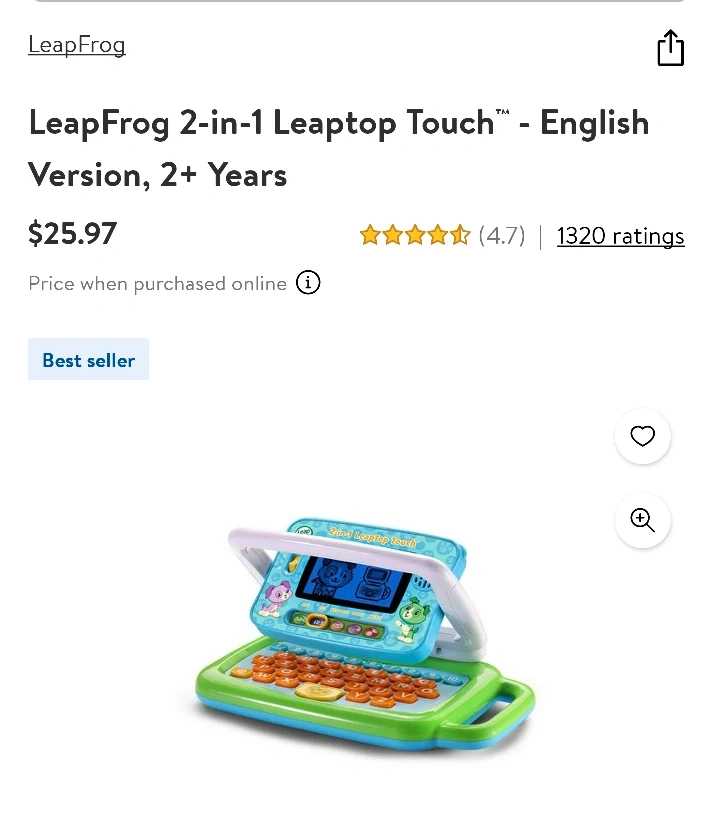Tap the Leaptop Touch product title
This screenshot has height=830, width=720.
339,148
